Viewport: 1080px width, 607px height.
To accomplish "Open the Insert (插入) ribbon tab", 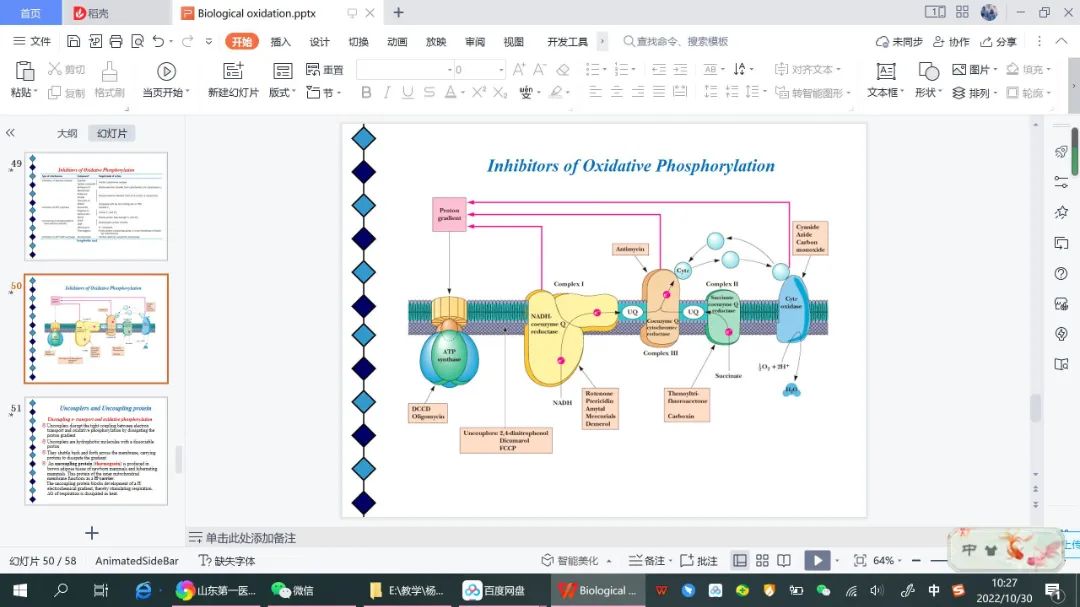I will point(281,41).
